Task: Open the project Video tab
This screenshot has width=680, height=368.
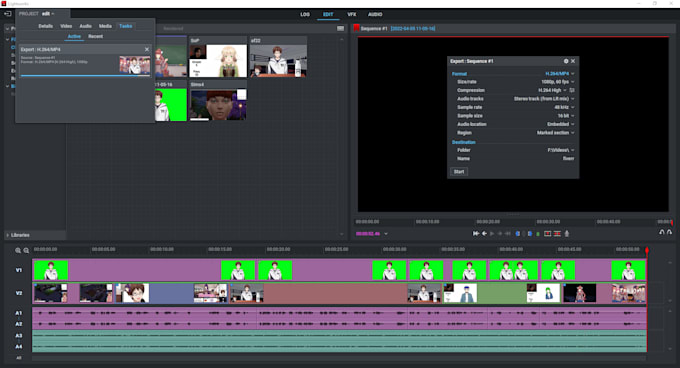Action: pos(66,26)
